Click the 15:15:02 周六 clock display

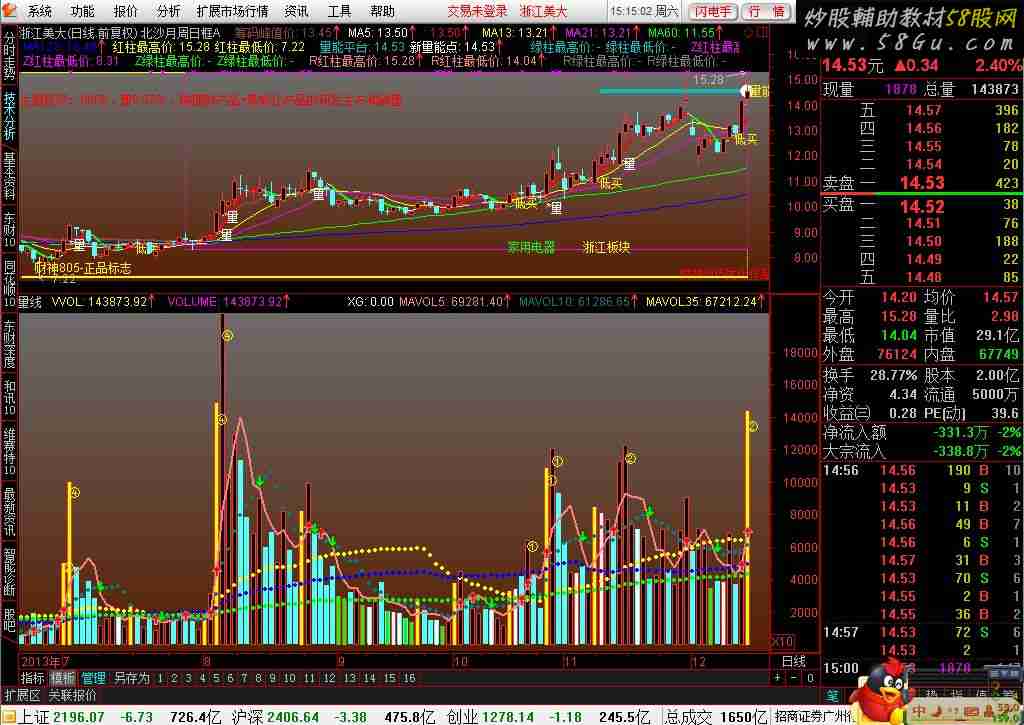point(645,11)
